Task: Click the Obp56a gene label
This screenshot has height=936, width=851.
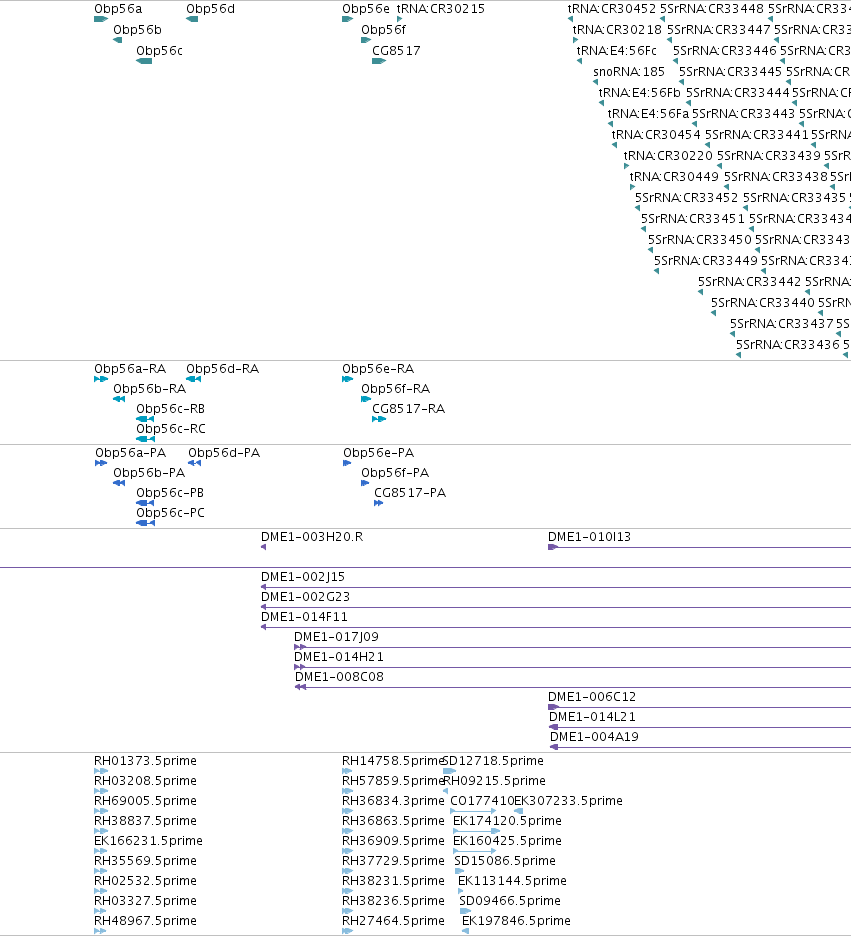Action: pos(118,9)
